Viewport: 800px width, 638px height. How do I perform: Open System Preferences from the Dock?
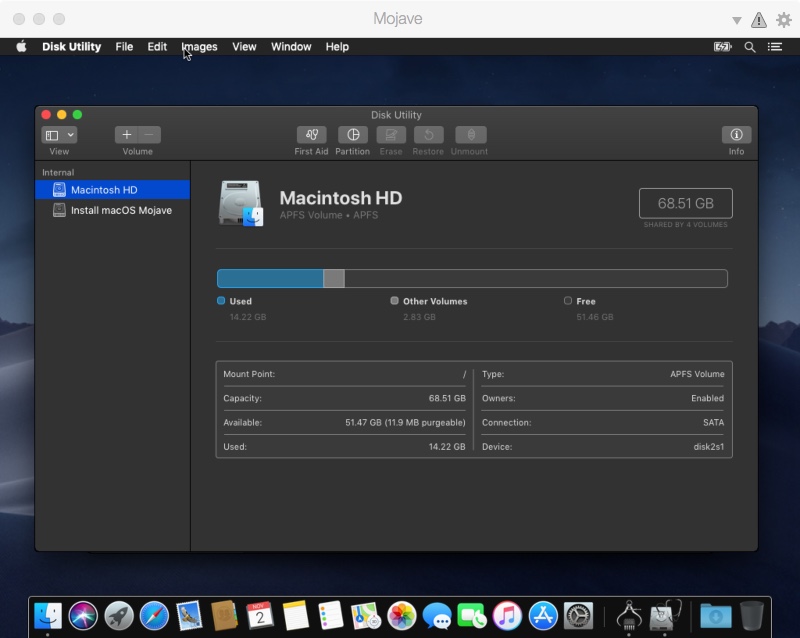point(578,616)
